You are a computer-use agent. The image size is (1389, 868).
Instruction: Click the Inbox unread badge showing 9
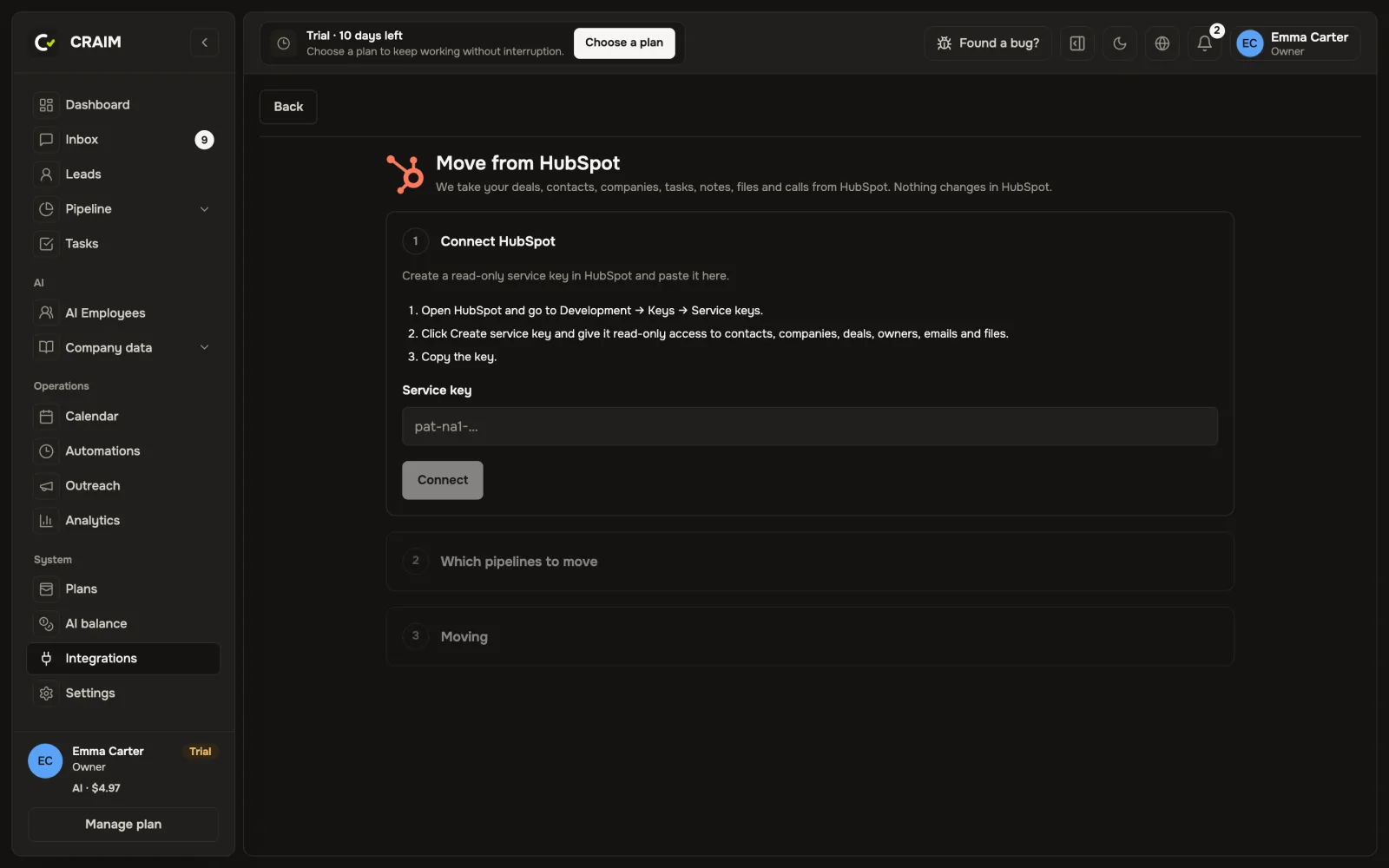point(204,140)
